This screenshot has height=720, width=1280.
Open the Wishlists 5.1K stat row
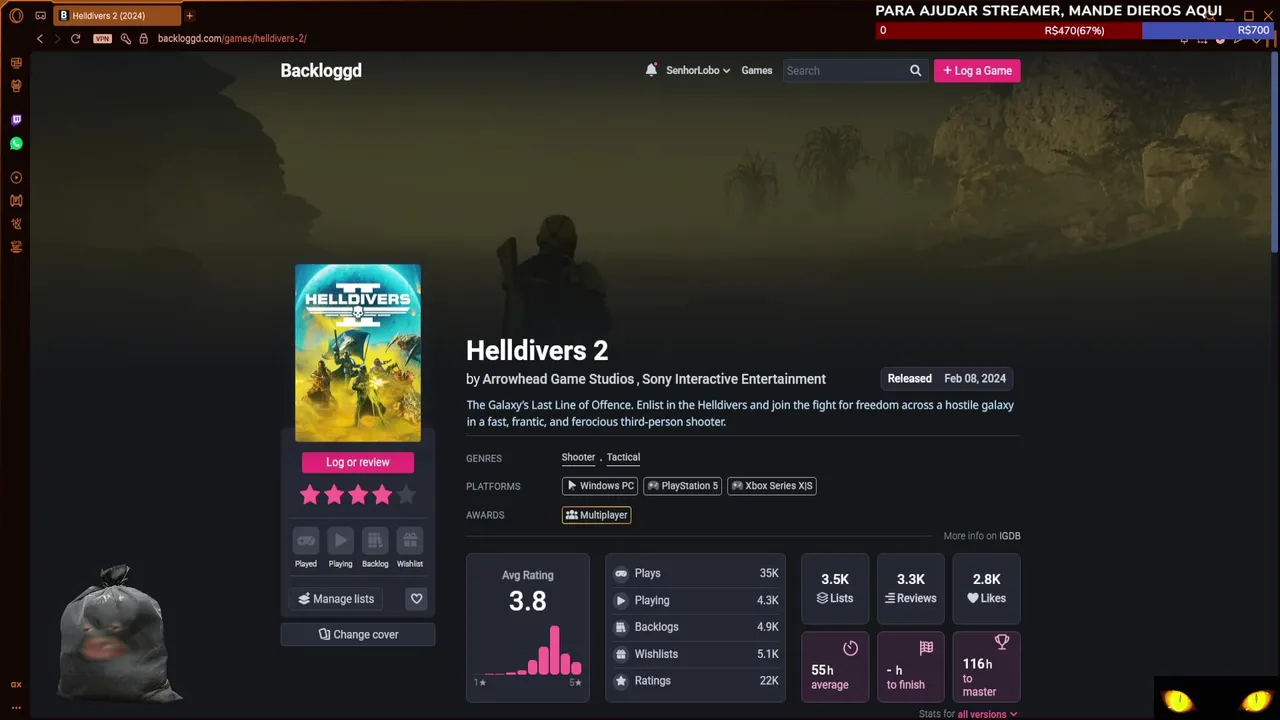[x=696, y=654]
